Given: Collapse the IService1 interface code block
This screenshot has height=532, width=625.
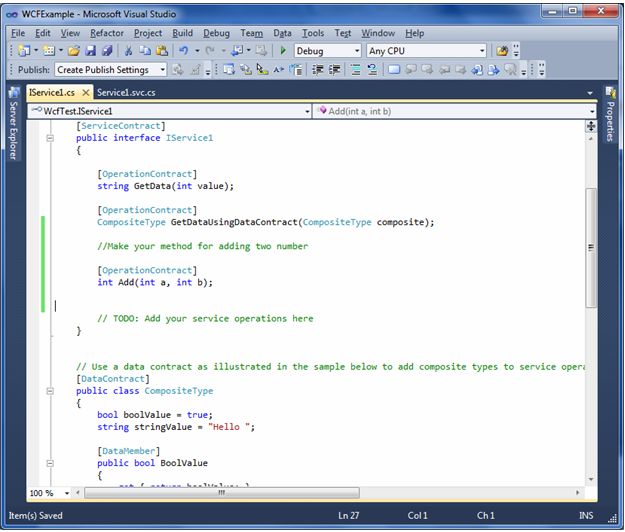Looking at the screenshot, I should [x=51, y=139].
